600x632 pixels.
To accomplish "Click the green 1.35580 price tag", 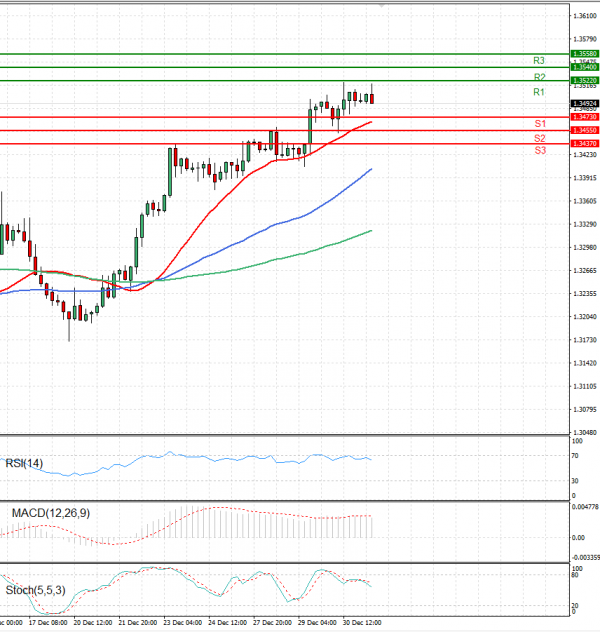I will pyautogui.click(x=585, y=54).
